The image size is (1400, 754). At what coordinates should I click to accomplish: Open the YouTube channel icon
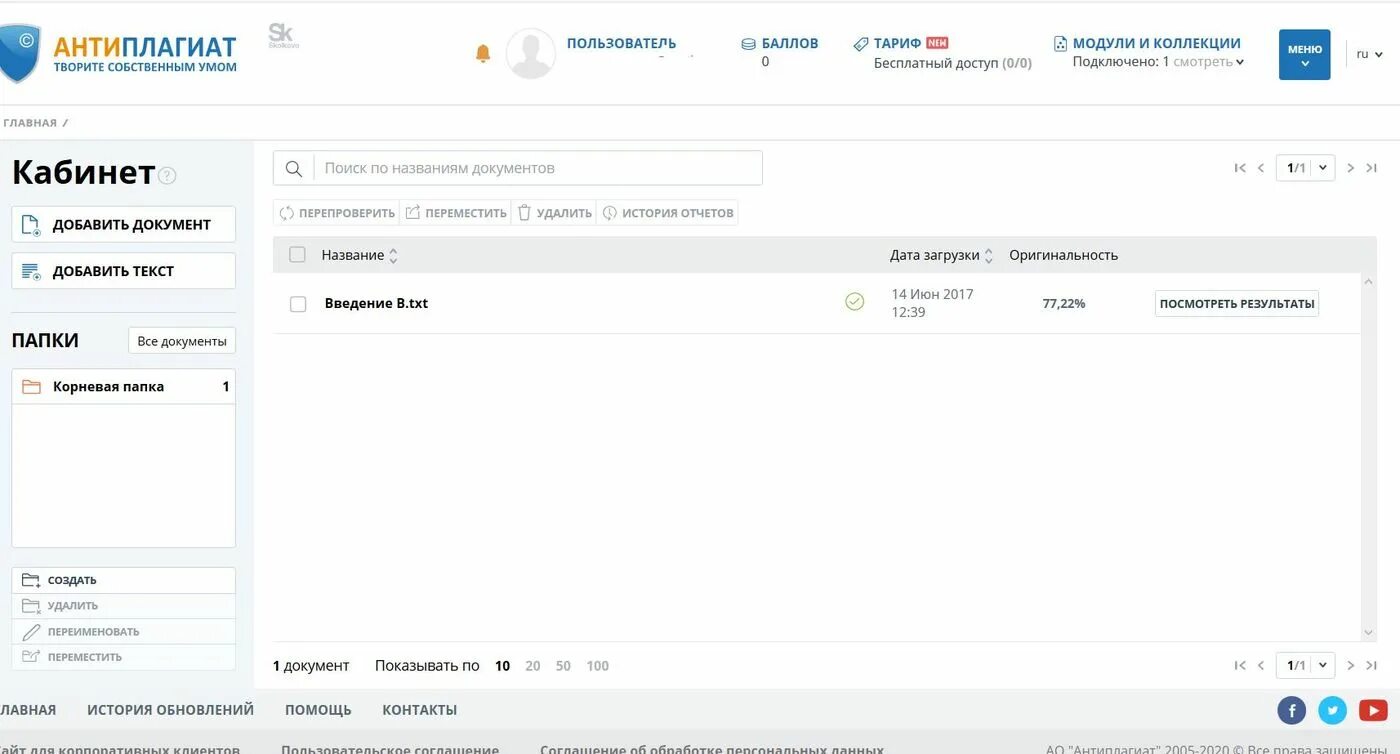click(1373, 710)
